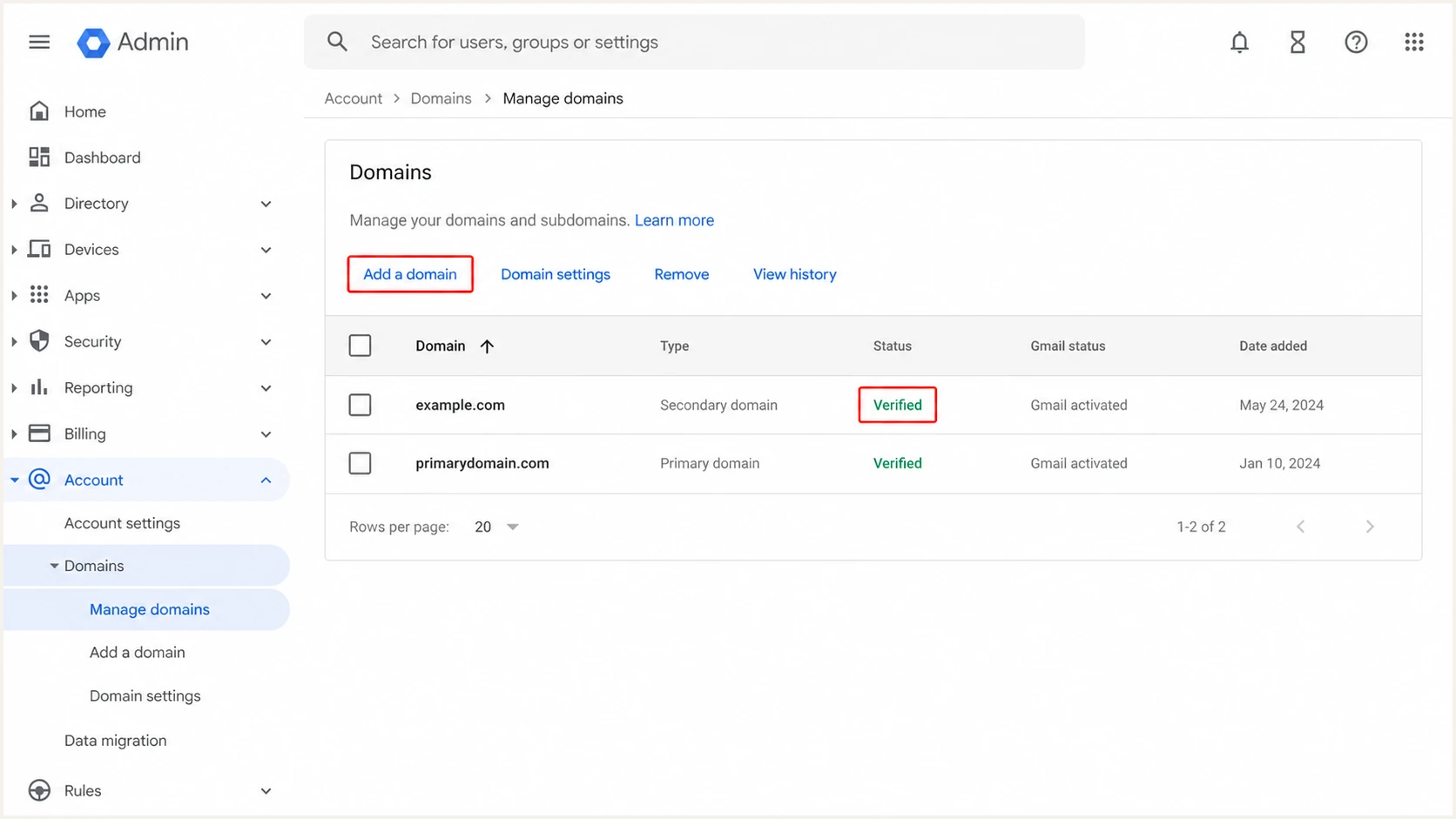Click the Domains breadcrumb link
This screenshot has height=819, width=1456.
tap(442, 98)
